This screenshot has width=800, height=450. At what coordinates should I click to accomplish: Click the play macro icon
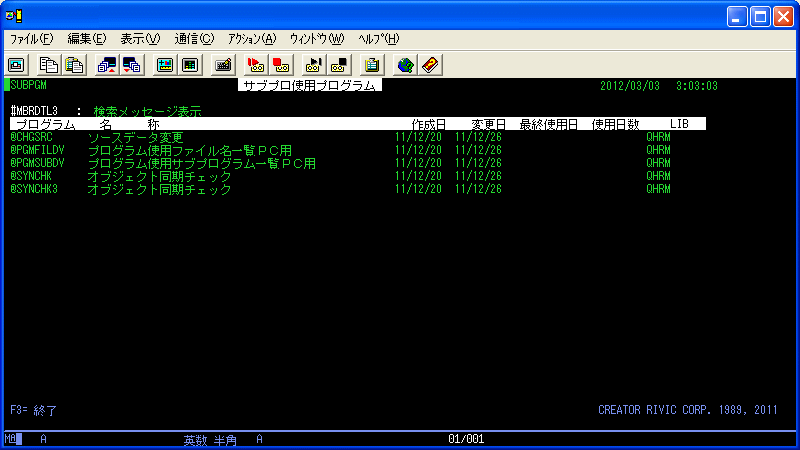[313, 65]
